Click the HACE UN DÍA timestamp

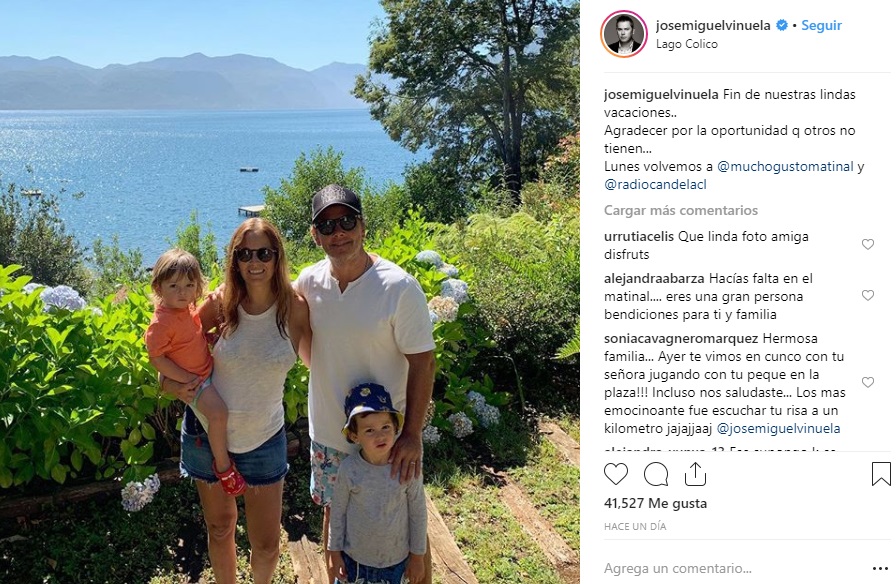tap(635, 526)
